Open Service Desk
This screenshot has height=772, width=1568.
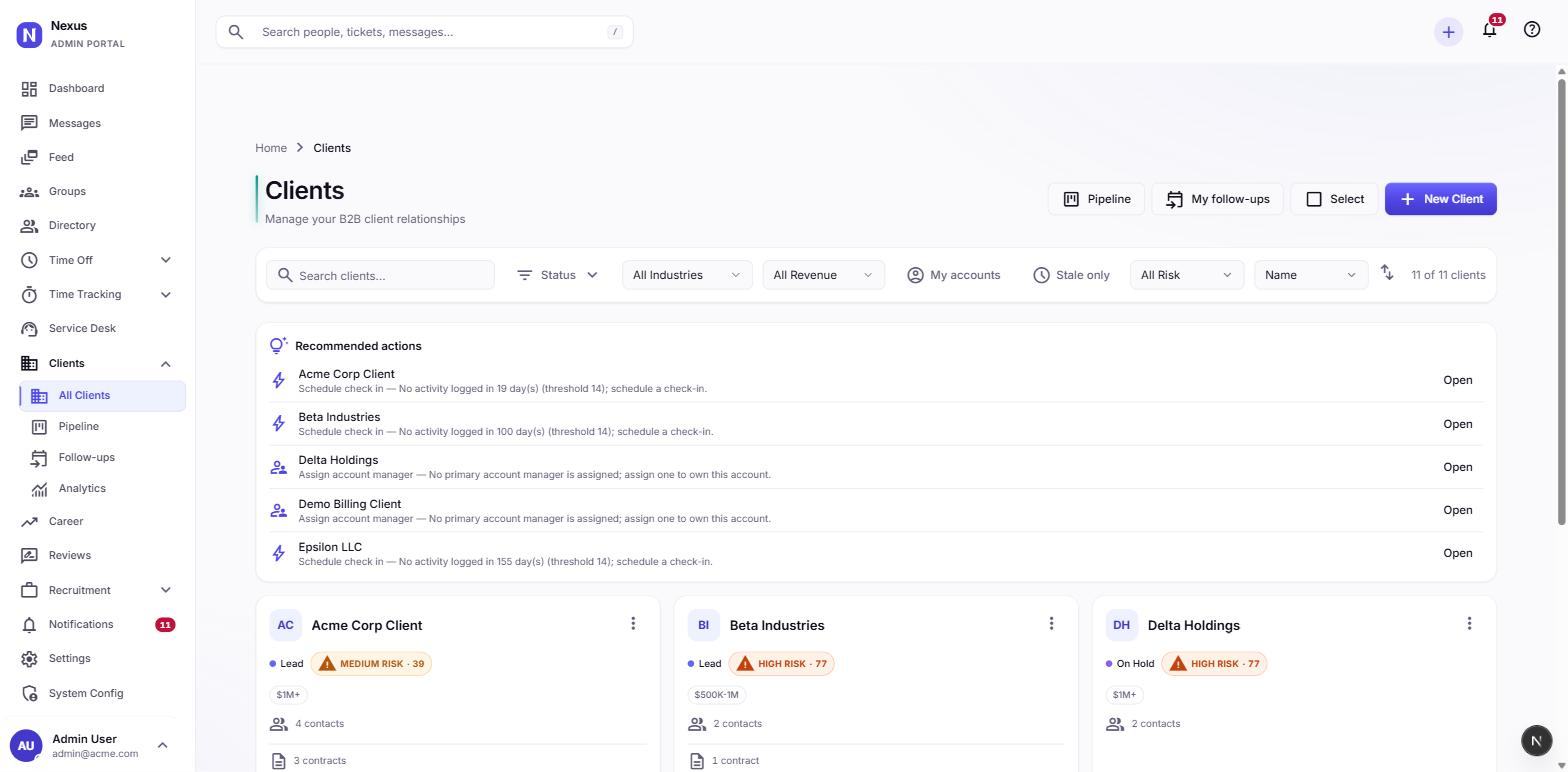(97, 328)
